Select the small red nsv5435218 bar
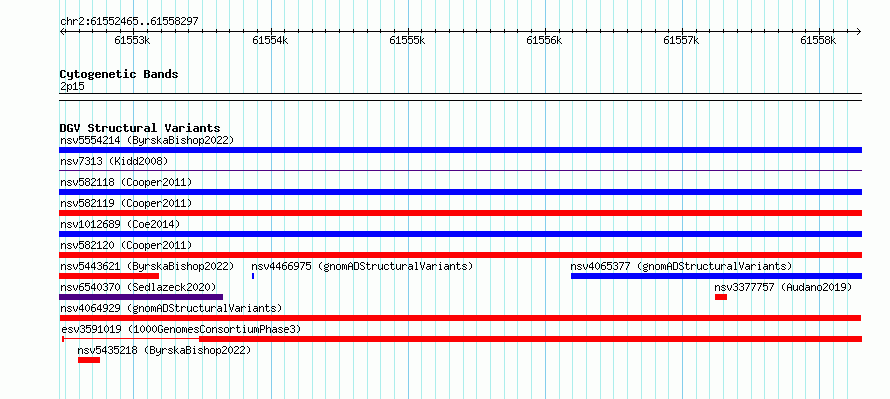This screenshot has height=399, width=890. (x=89, y=360)
